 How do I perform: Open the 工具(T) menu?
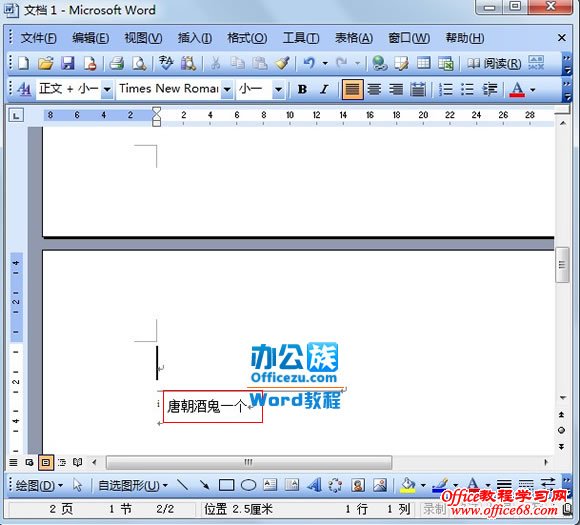(301, 38)
